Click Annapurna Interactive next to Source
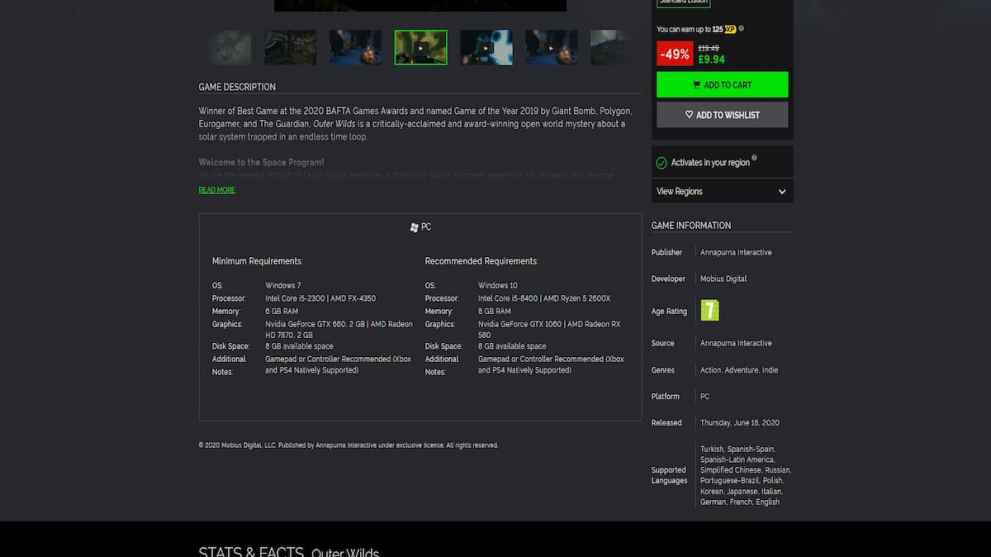 click(x=735, y=343)
